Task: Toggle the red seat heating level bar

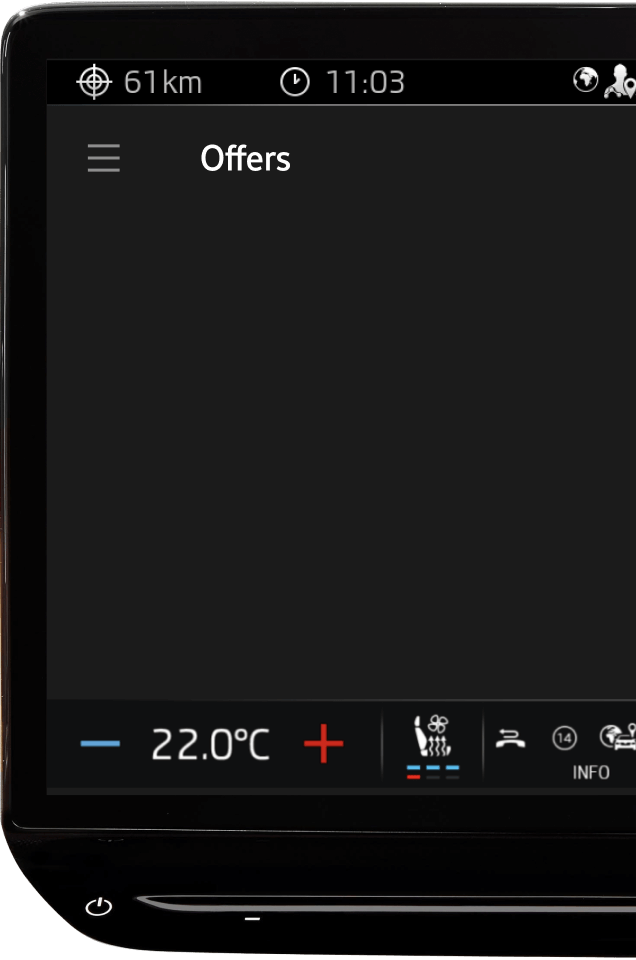Action: pyautogui.click(x=413, y=777)
